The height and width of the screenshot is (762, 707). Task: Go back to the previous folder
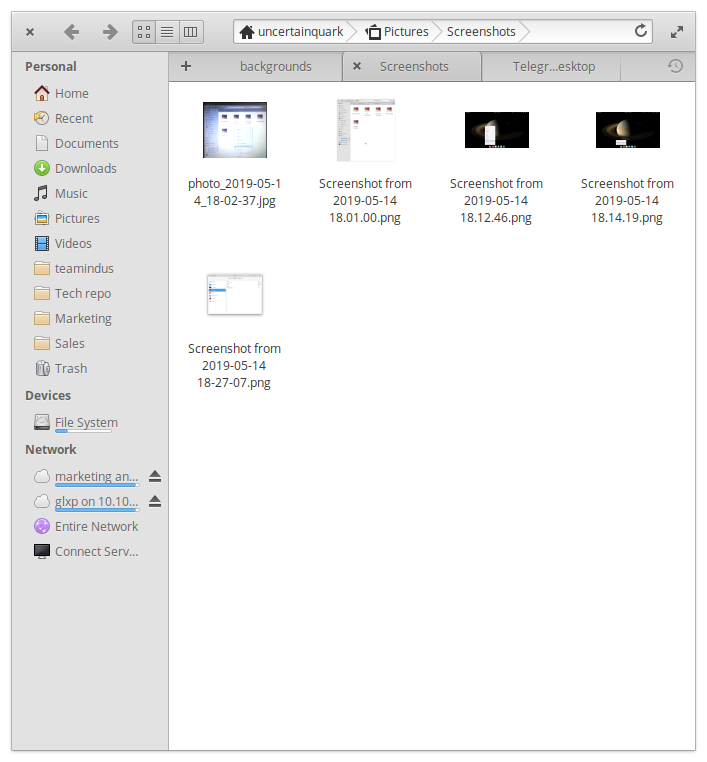pyautogui.click(x=71, y=32)
